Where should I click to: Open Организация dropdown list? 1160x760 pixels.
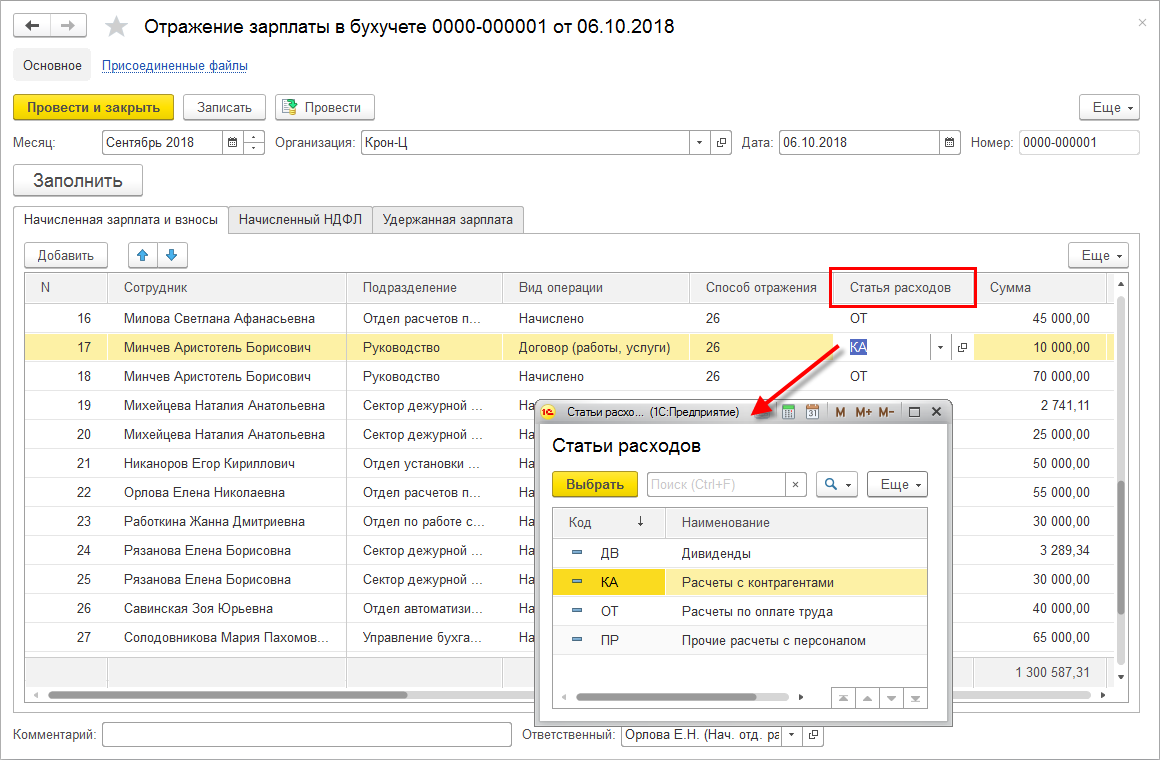point(699,142)
